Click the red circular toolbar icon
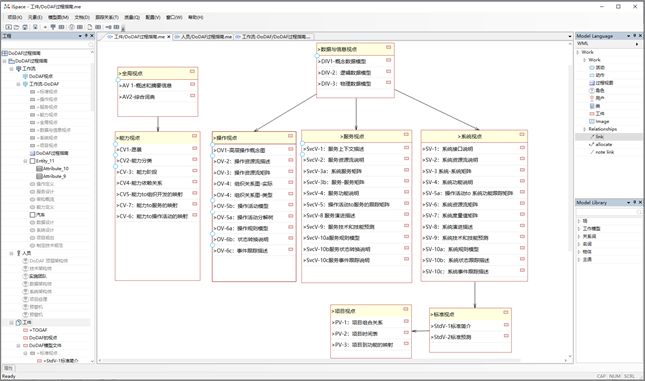Image resolution: width=645 pixels, height=381 pixels. click(72, 27)
